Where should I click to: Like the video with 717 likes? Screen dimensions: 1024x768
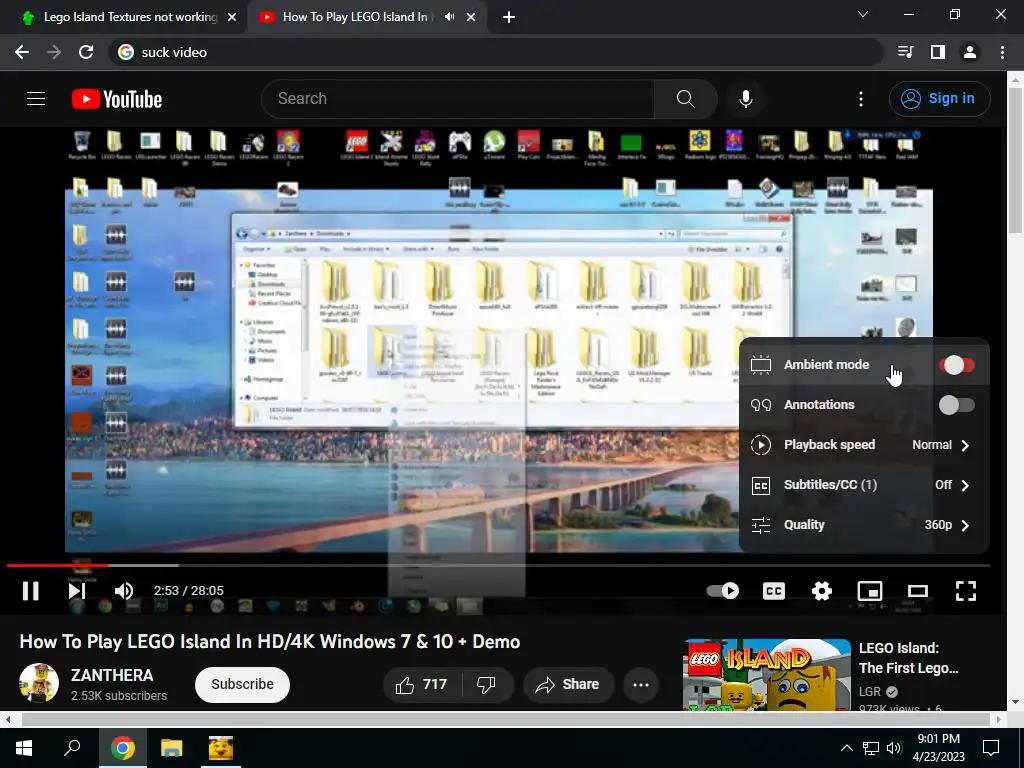[422, 684]
